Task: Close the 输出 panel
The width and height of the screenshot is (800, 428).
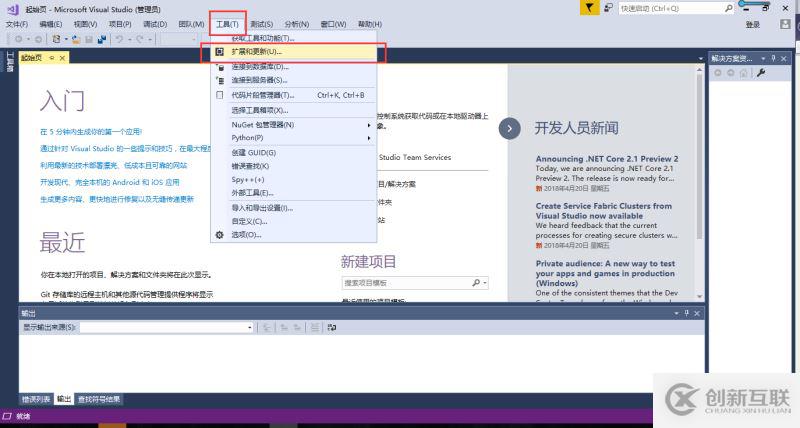Action: coord(697,313)
